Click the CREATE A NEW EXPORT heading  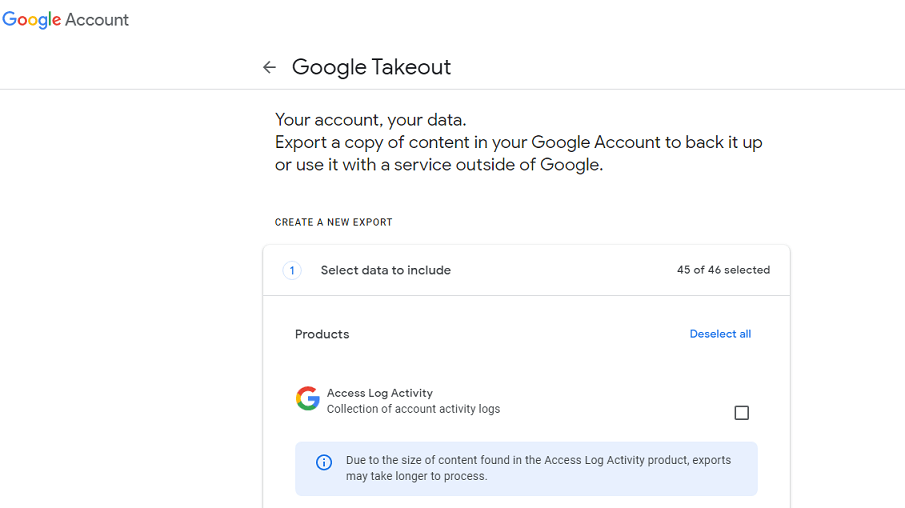[334, 222]
